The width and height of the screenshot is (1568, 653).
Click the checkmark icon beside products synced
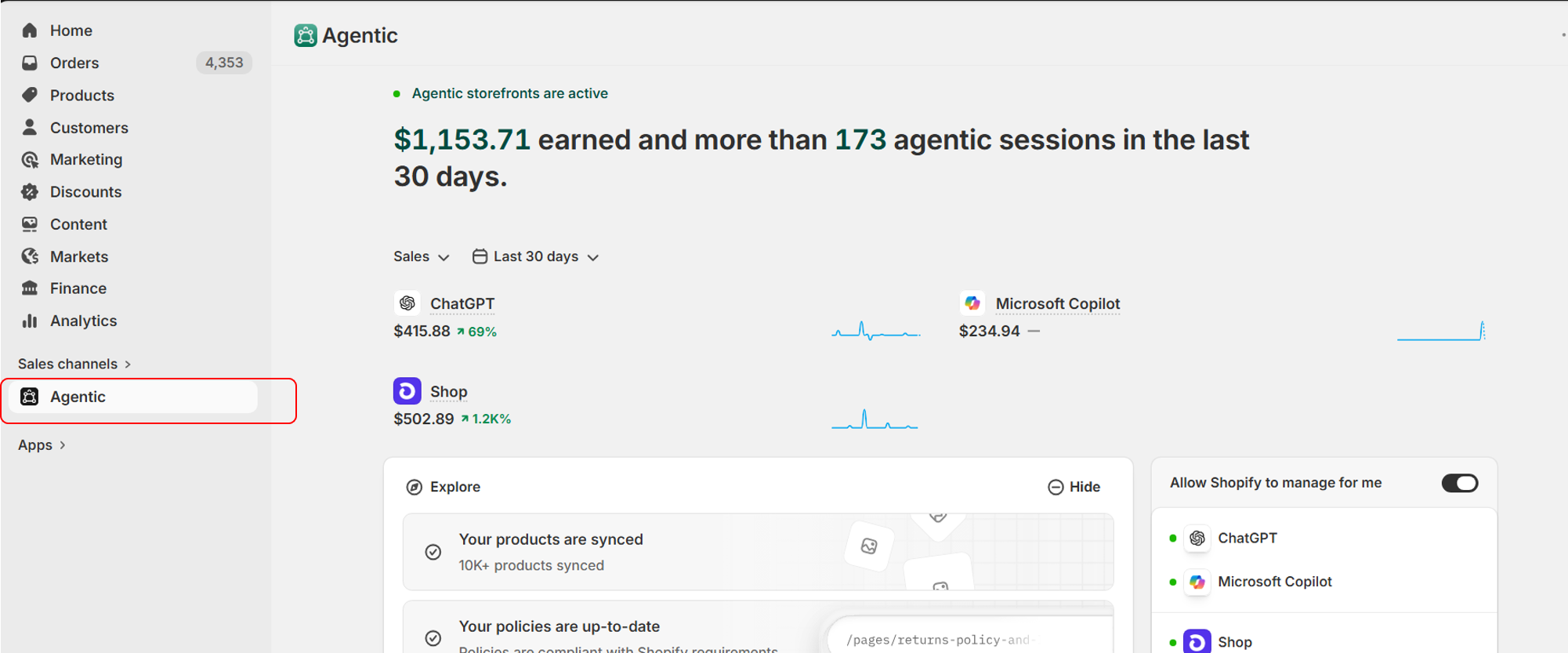(x=433, y=552)
